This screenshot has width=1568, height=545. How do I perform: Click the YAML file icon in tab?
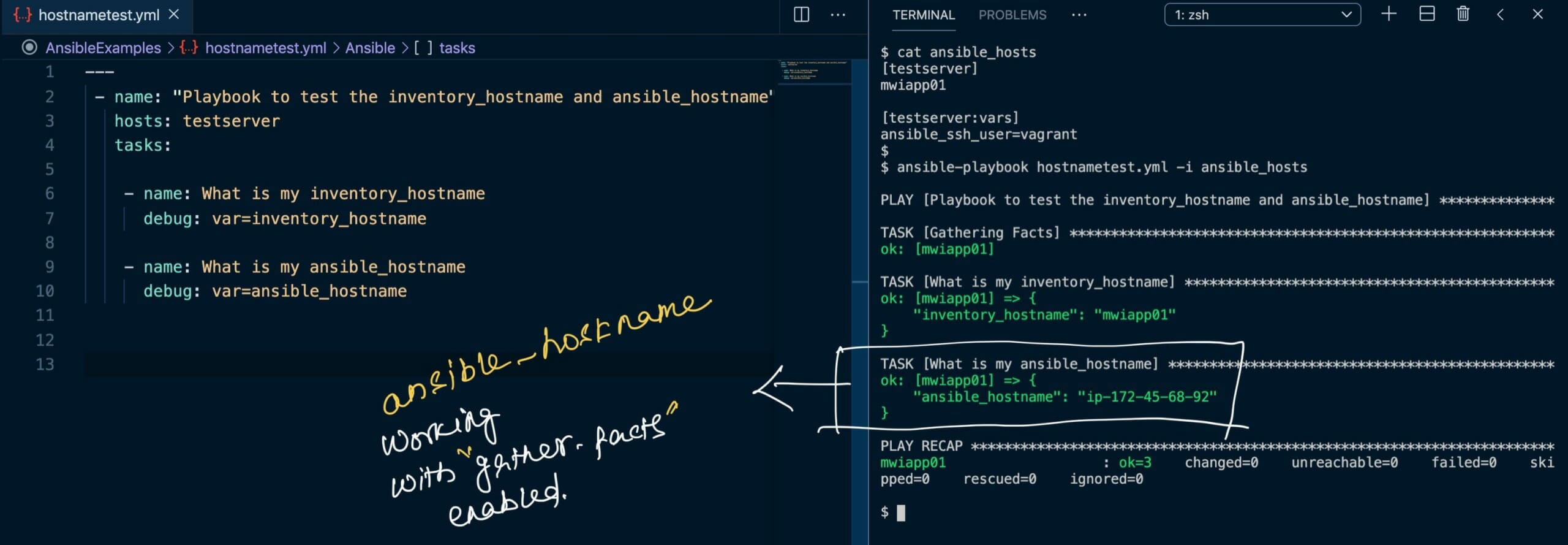click(x=22, y=15)
